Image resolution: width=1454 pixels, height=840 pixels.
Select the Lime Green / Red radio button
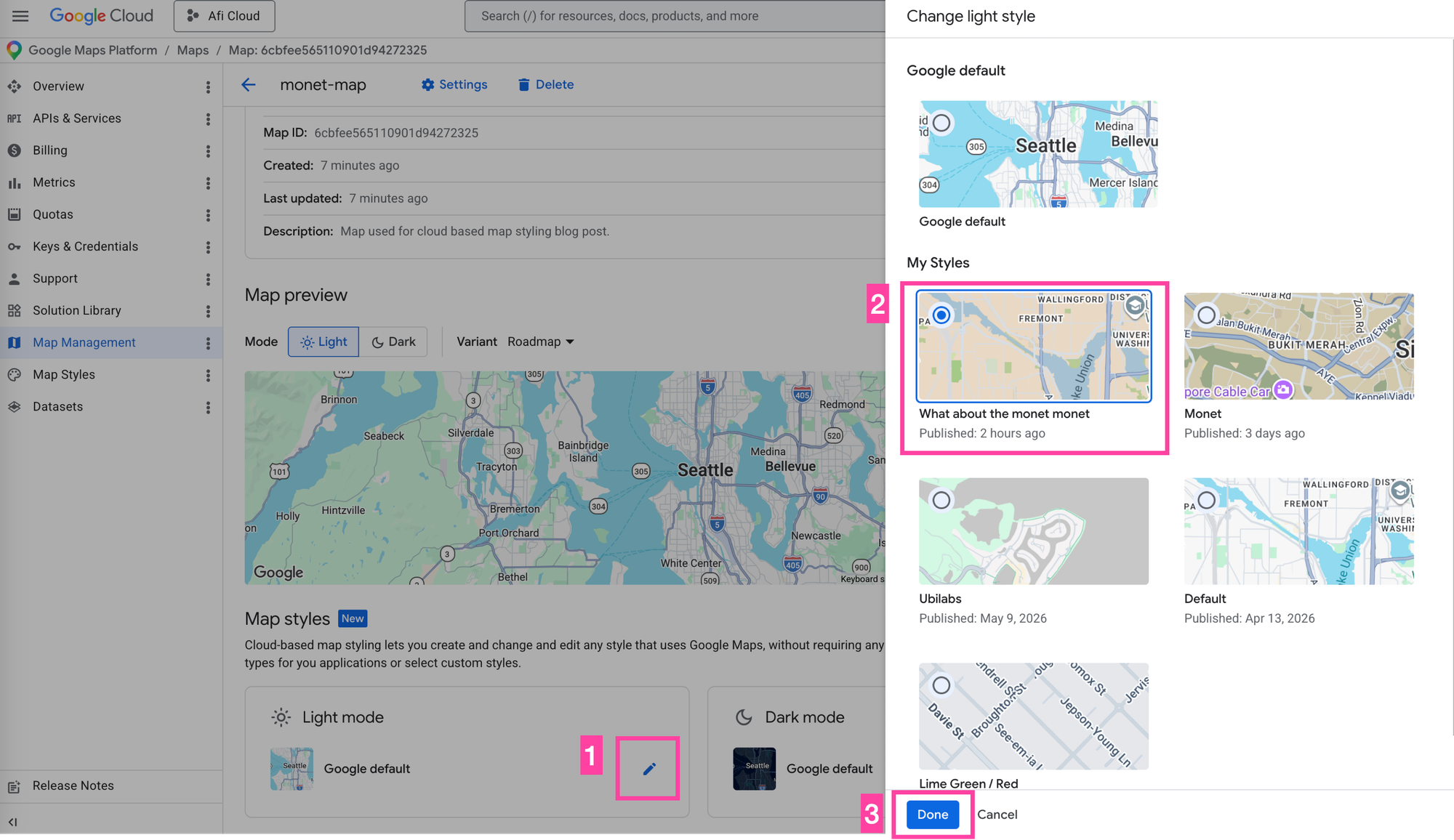(941, 685)
